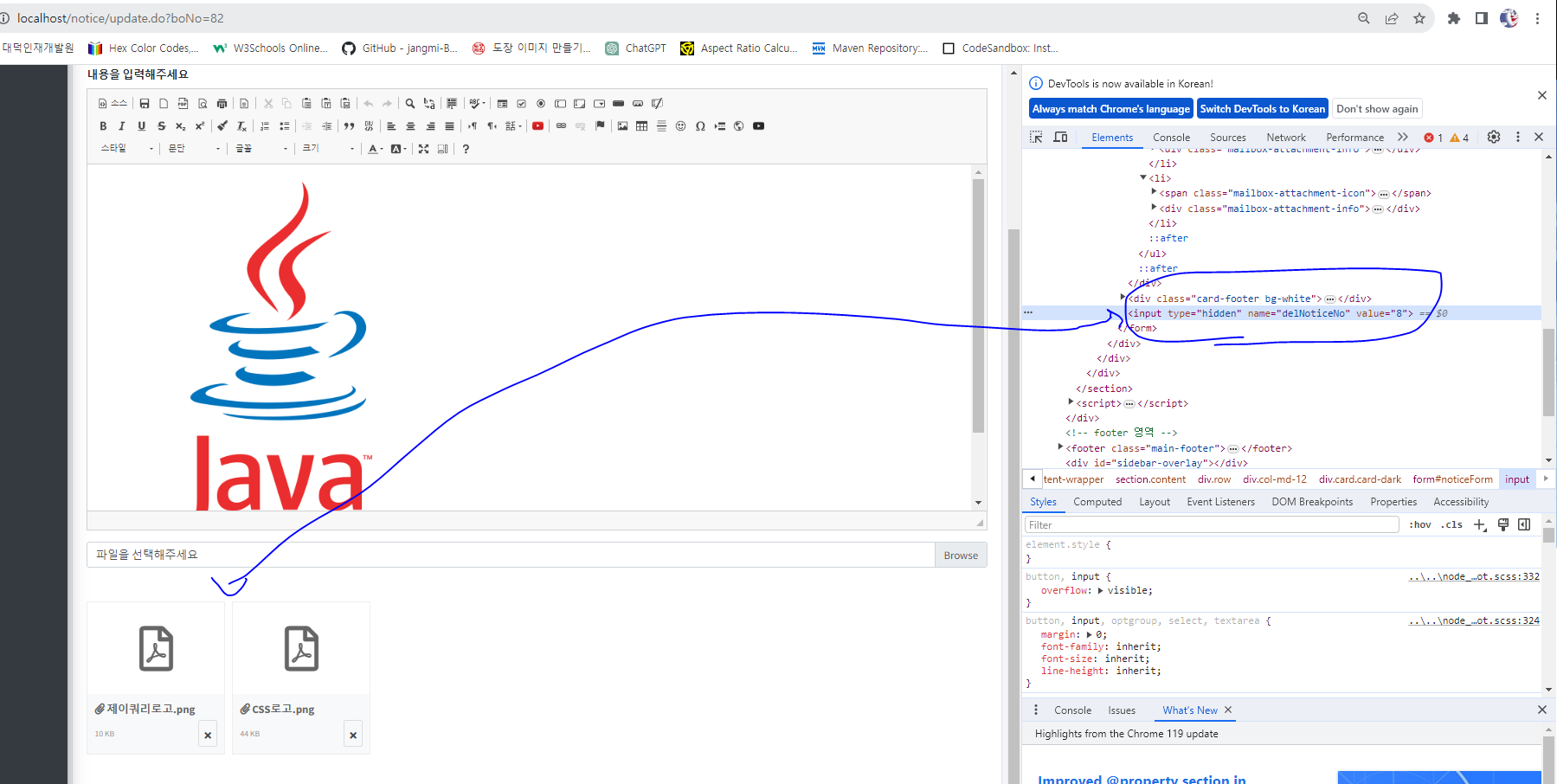Switch to DevTools Sources tab
This screenshot has height=784, width=1557.
1227,138
